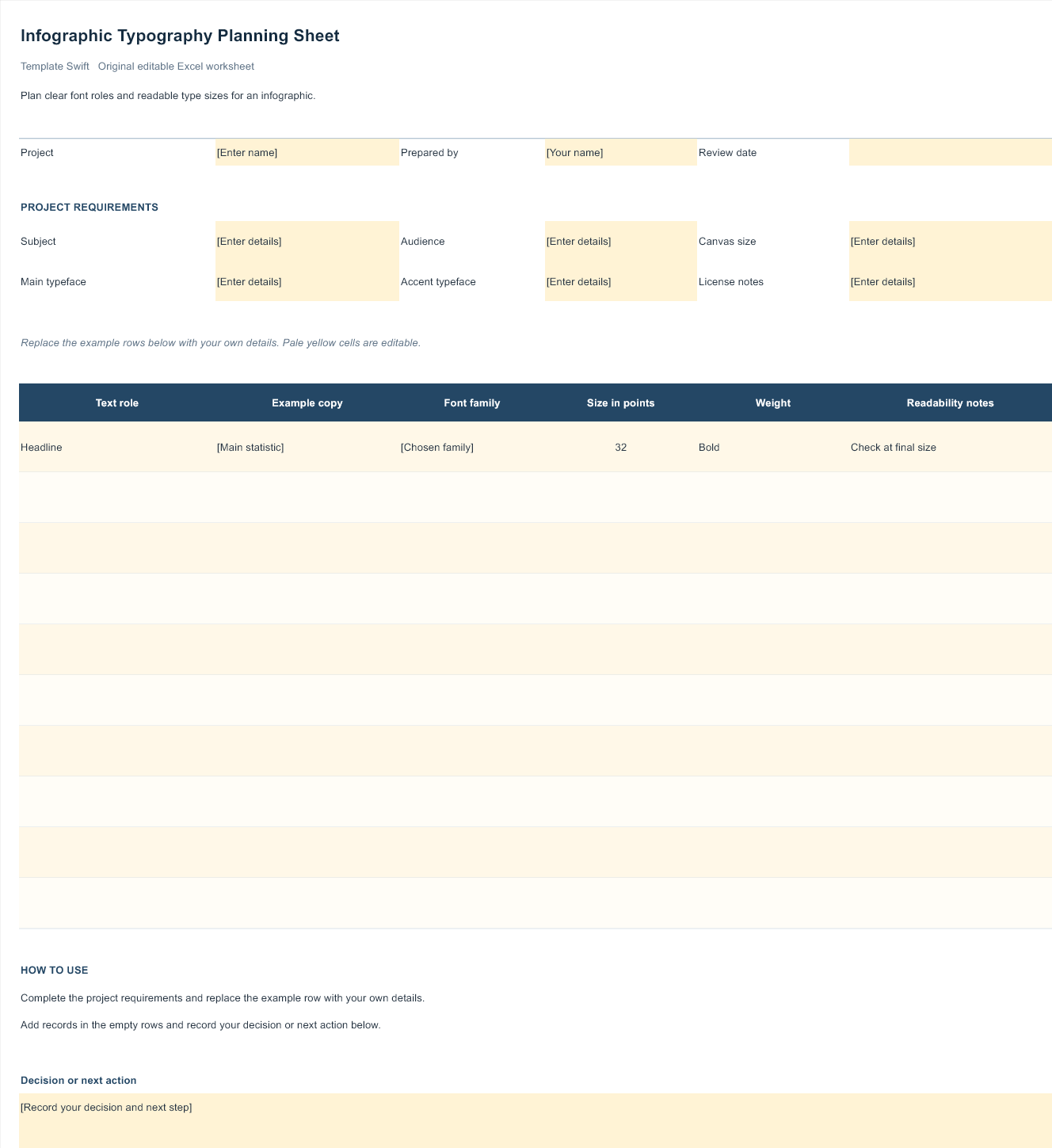Image resolution: width=1052 pixels, height=1148 pixels.
Task: Select the 'Add records in the empty rows' line
Action: (x=200, y=1025)
